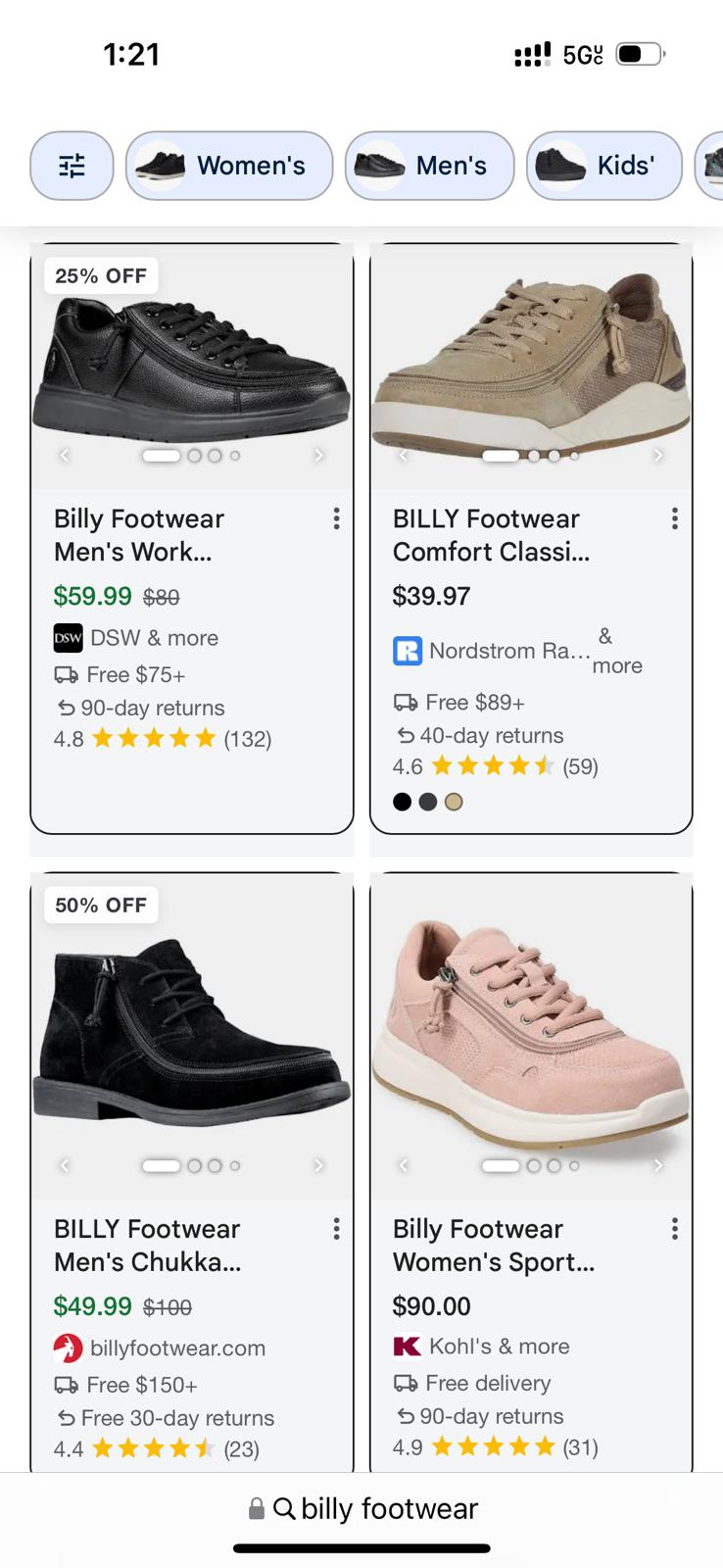Choose the black color swatch for Comfort Classic
The image size is (723, 1568).
pyautogui.click(x=402, y=802)
